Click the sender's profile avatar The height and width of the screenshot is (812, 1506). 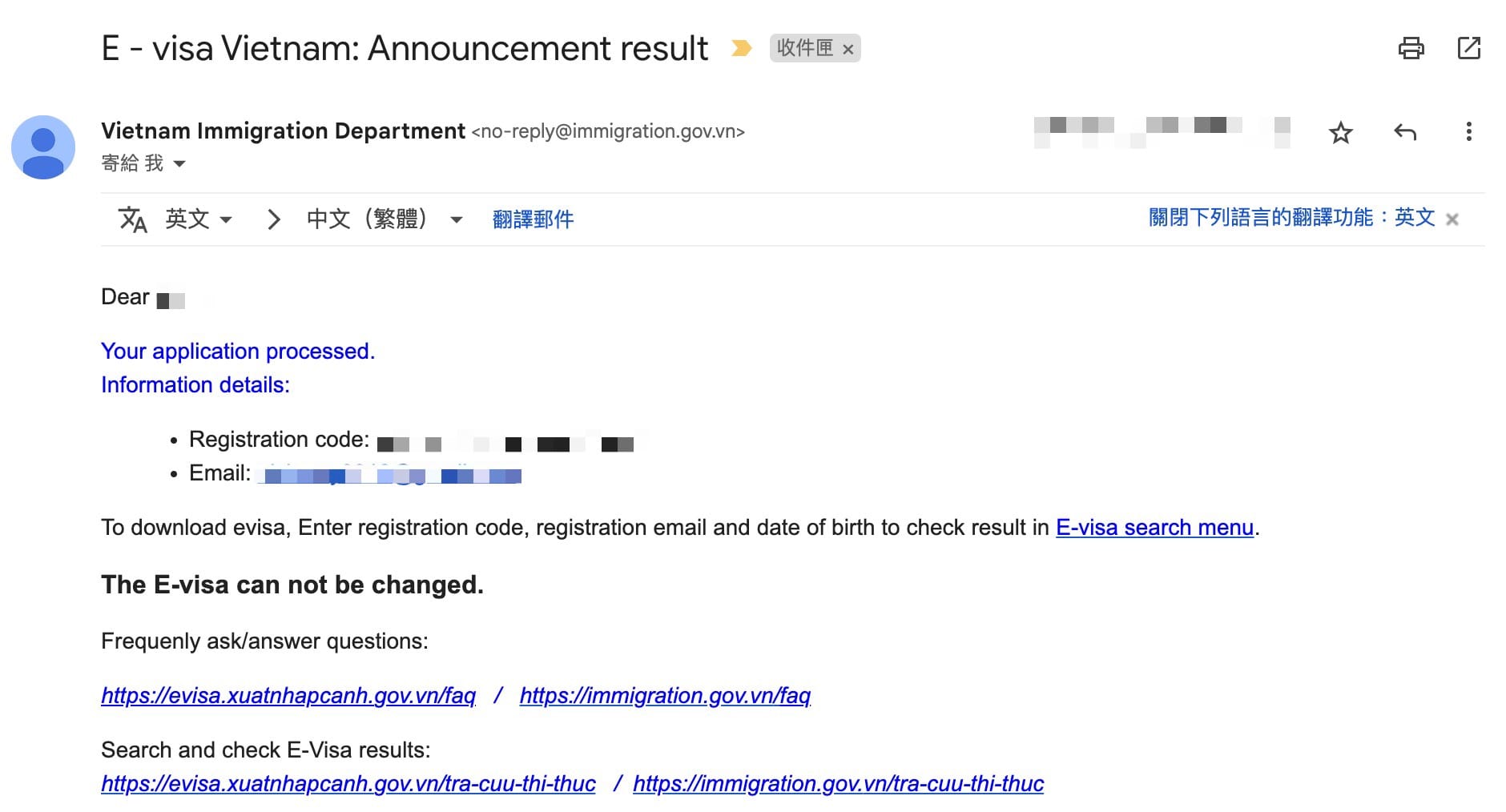click(x=43, y=147)
